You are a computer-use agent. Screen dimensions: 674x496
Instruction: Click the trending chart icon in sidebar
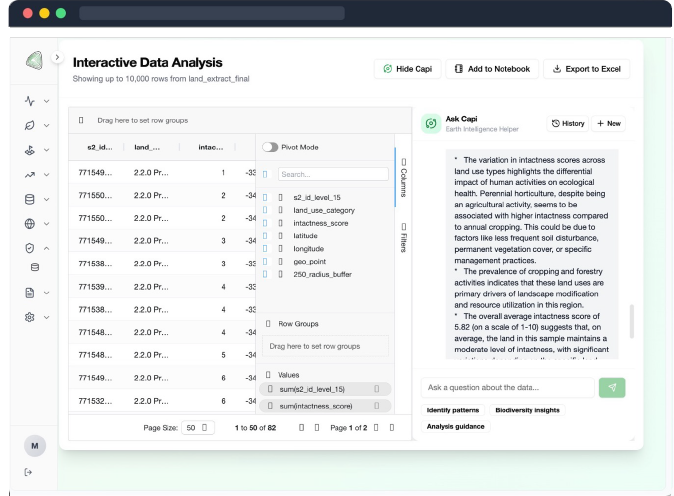pyautogui.click(x=30, y=175)
